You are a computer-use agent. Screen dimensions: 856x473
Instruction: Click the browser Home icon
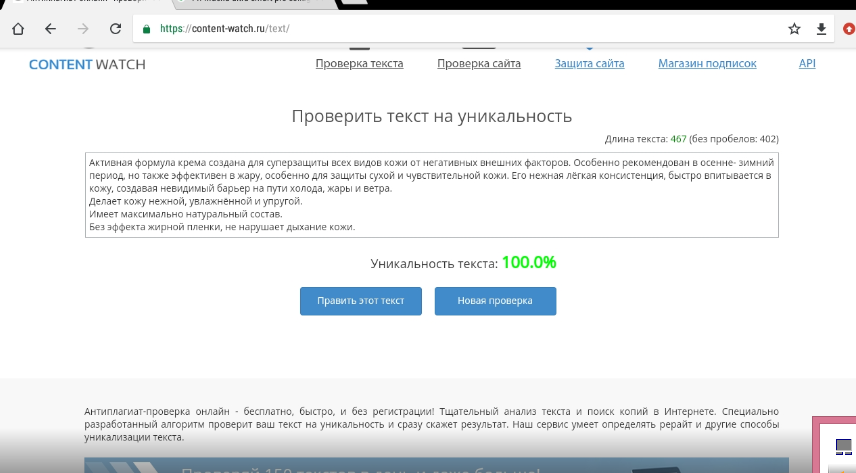tap(18, 29)
